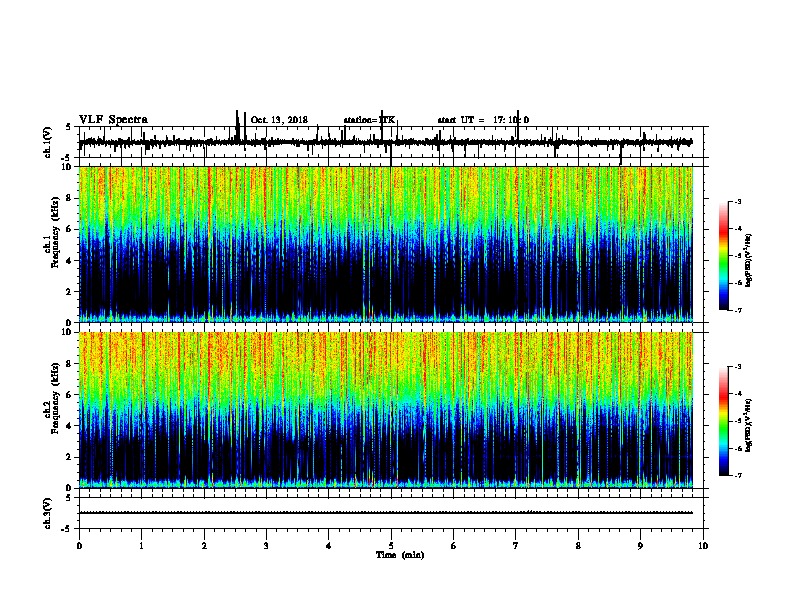This screenshot has width=792, height=612.
Task: Click the "start UT = 17:10:0" text
Action: click(x=483, y=120)
